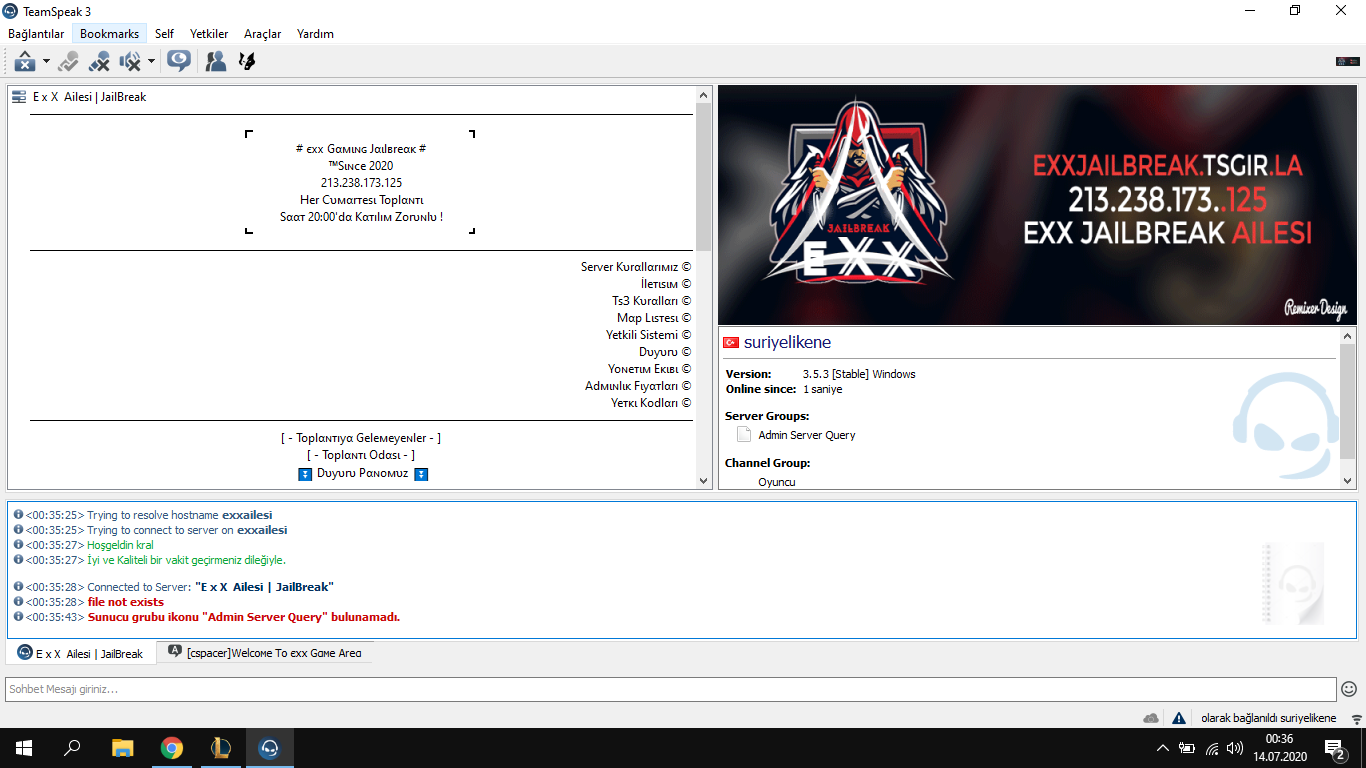Viewport: 1366px width, 768px height.
Task: Select the Toplantı Odası channel
Action: (x=361, y=455)
